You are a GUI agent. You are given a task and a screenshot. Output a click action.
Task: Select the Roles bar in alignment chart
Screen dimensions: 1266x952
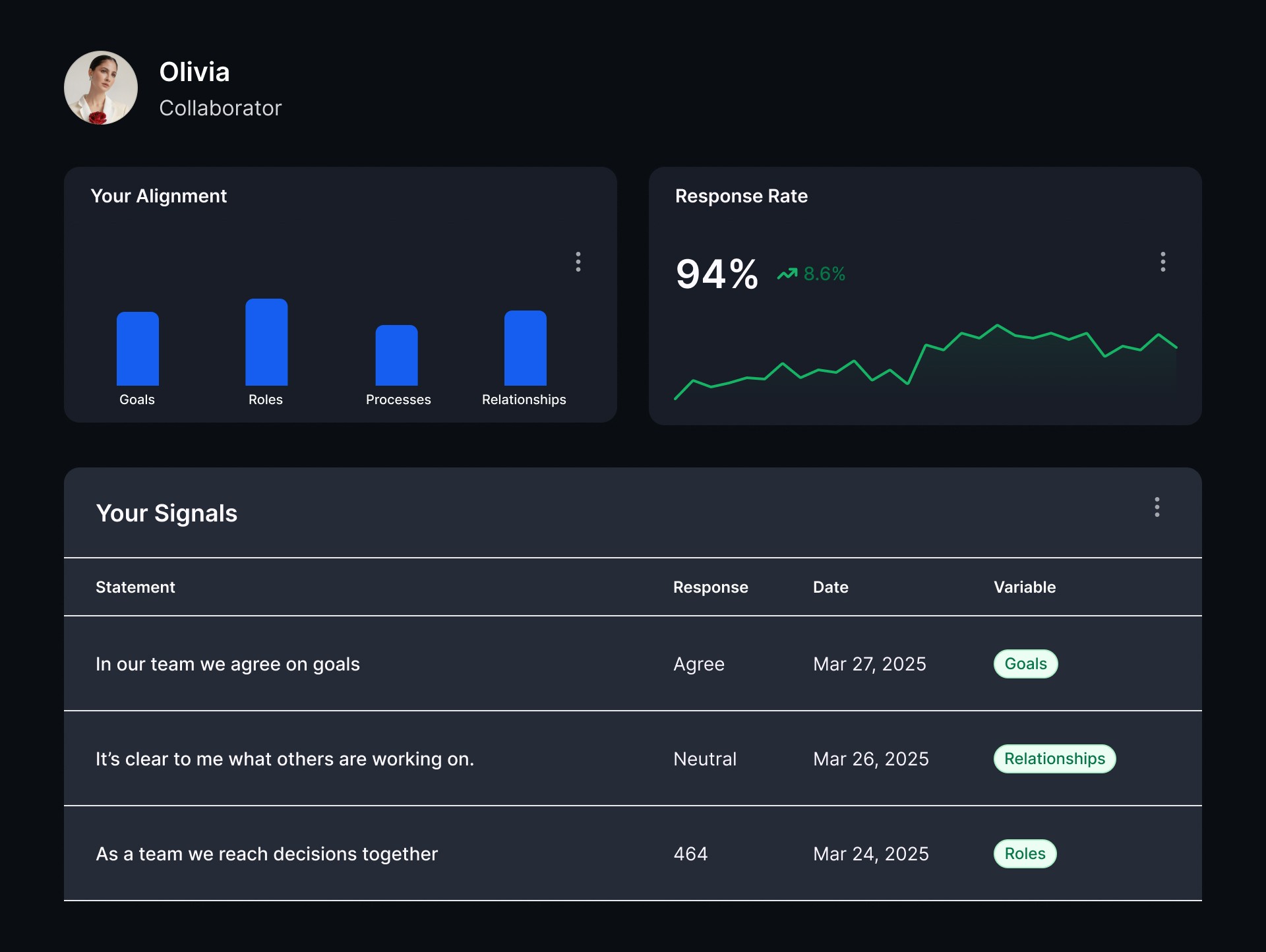[x=266, y=342]
